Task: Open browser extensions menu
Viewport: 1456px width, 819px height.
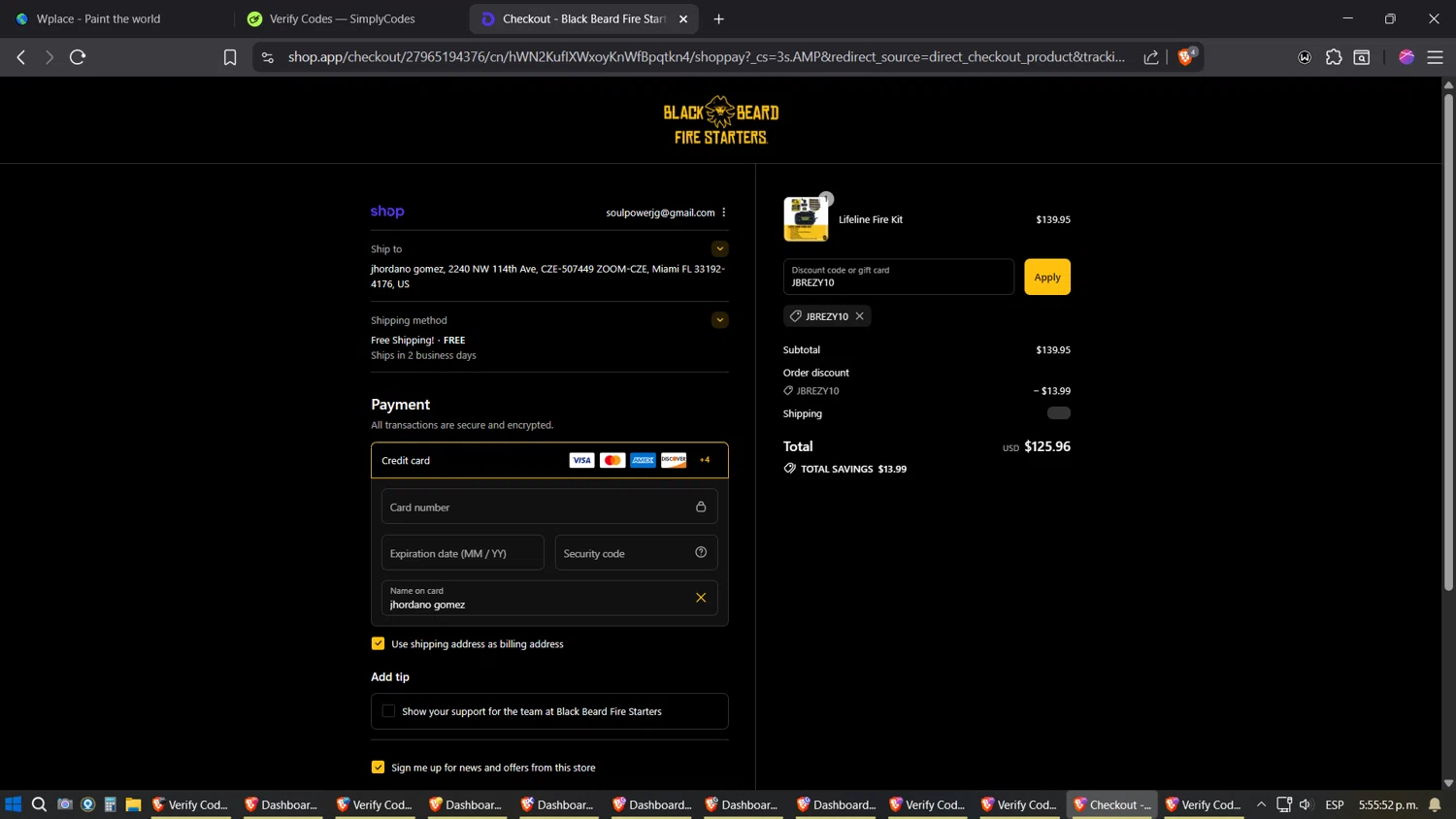Action: click(1334, 57)
